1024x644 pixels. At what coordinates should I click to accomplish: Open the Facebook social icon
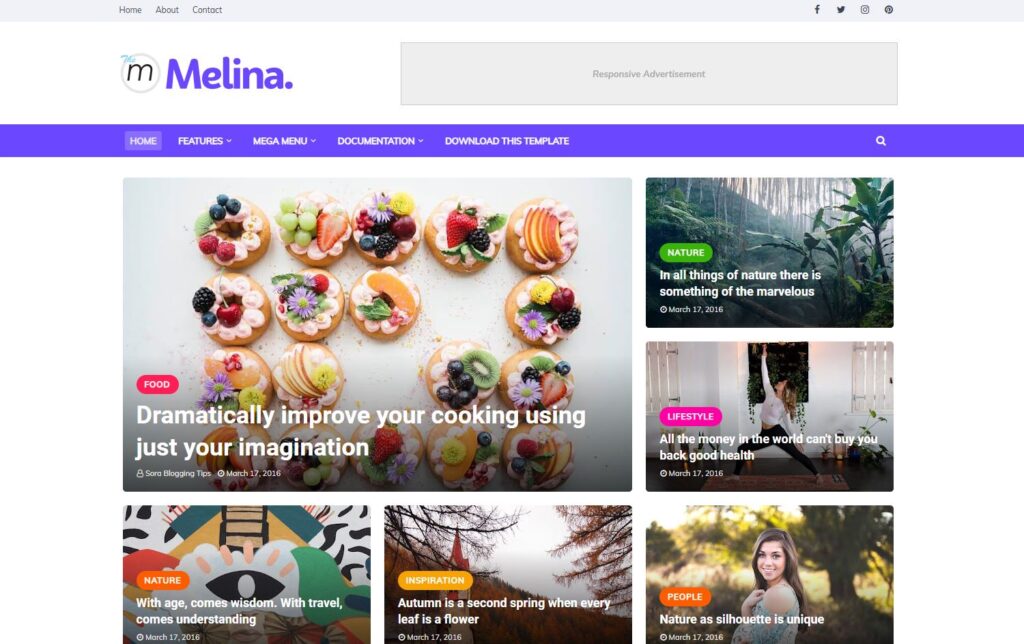[816, 10]
